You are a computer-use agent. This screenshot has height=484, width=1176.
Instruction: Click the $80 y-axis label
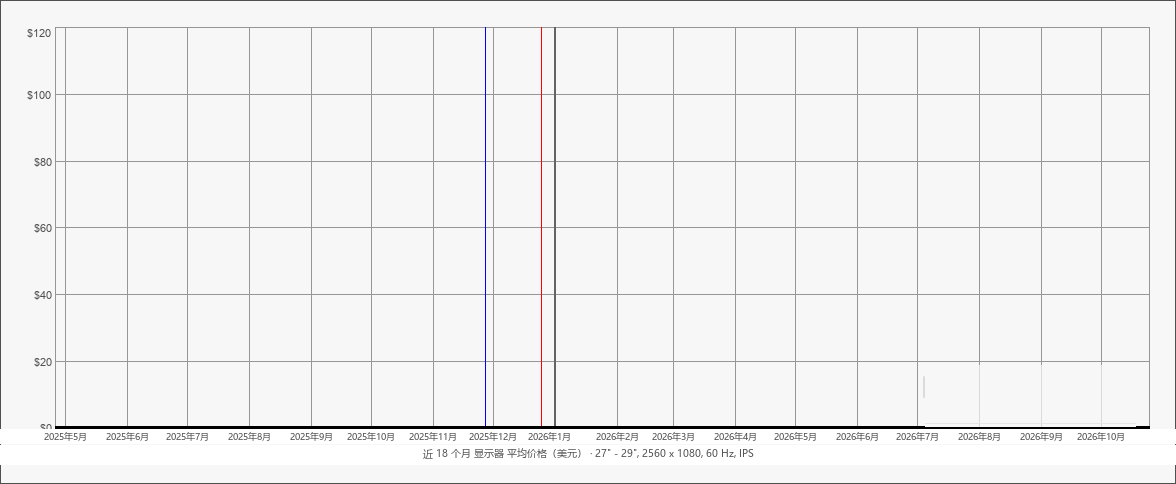point(41,161)
